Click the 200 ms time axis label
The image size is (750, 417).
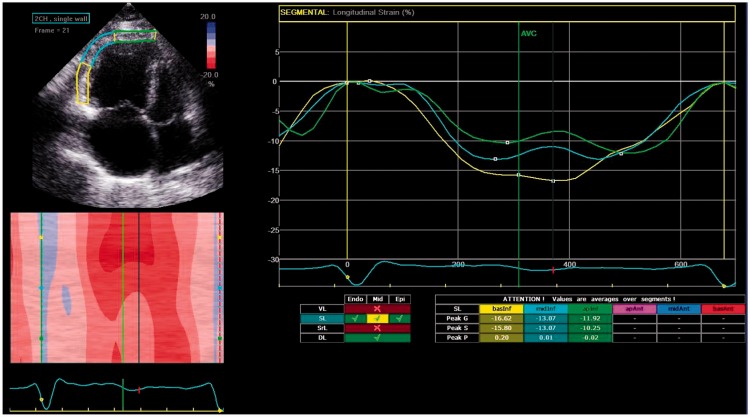point(458,264)
